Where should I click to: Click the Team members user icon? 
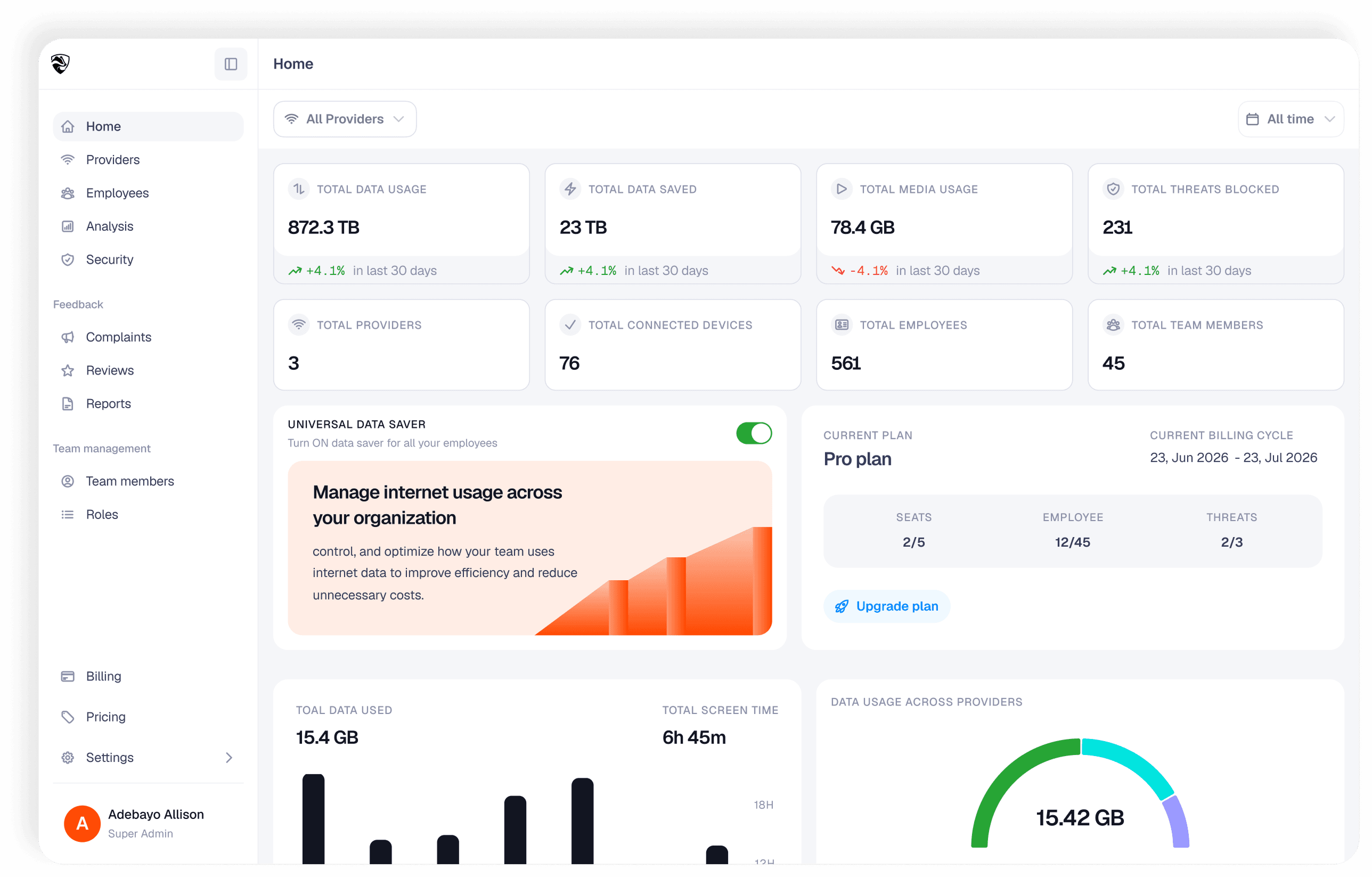(x=68, y=481)
